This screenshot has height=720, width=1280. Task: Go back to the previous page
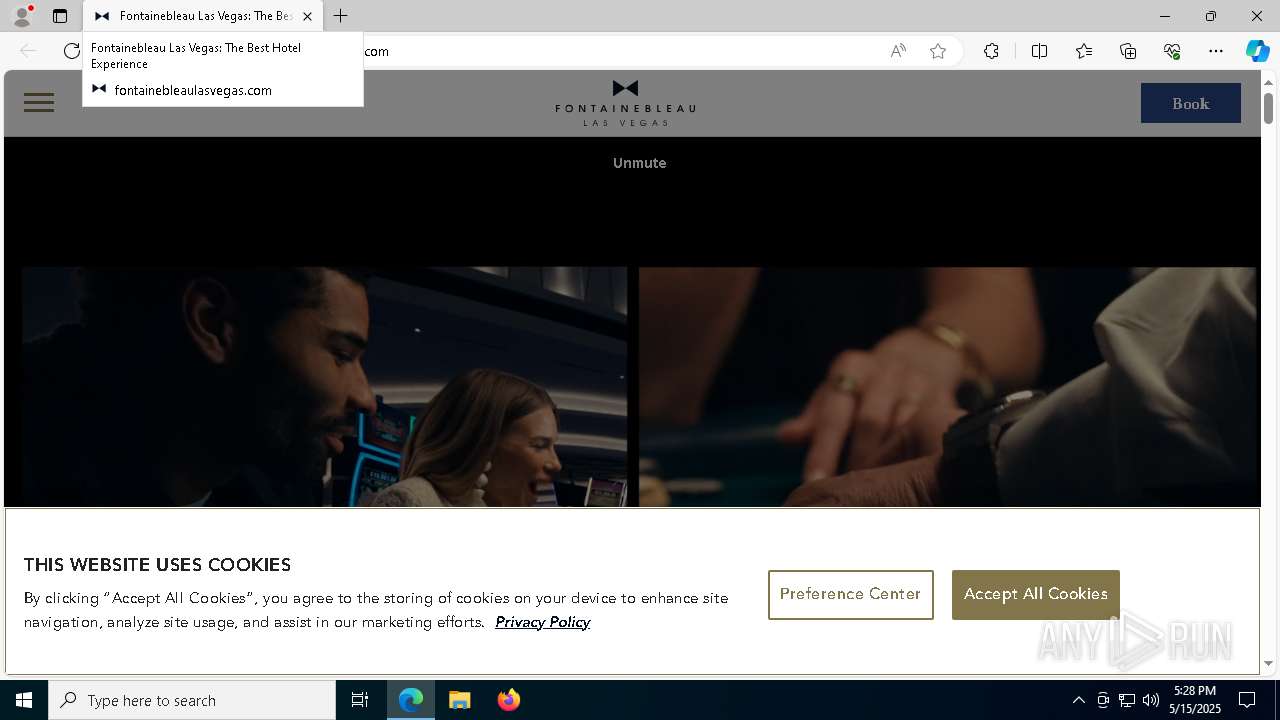pos(28,51)
